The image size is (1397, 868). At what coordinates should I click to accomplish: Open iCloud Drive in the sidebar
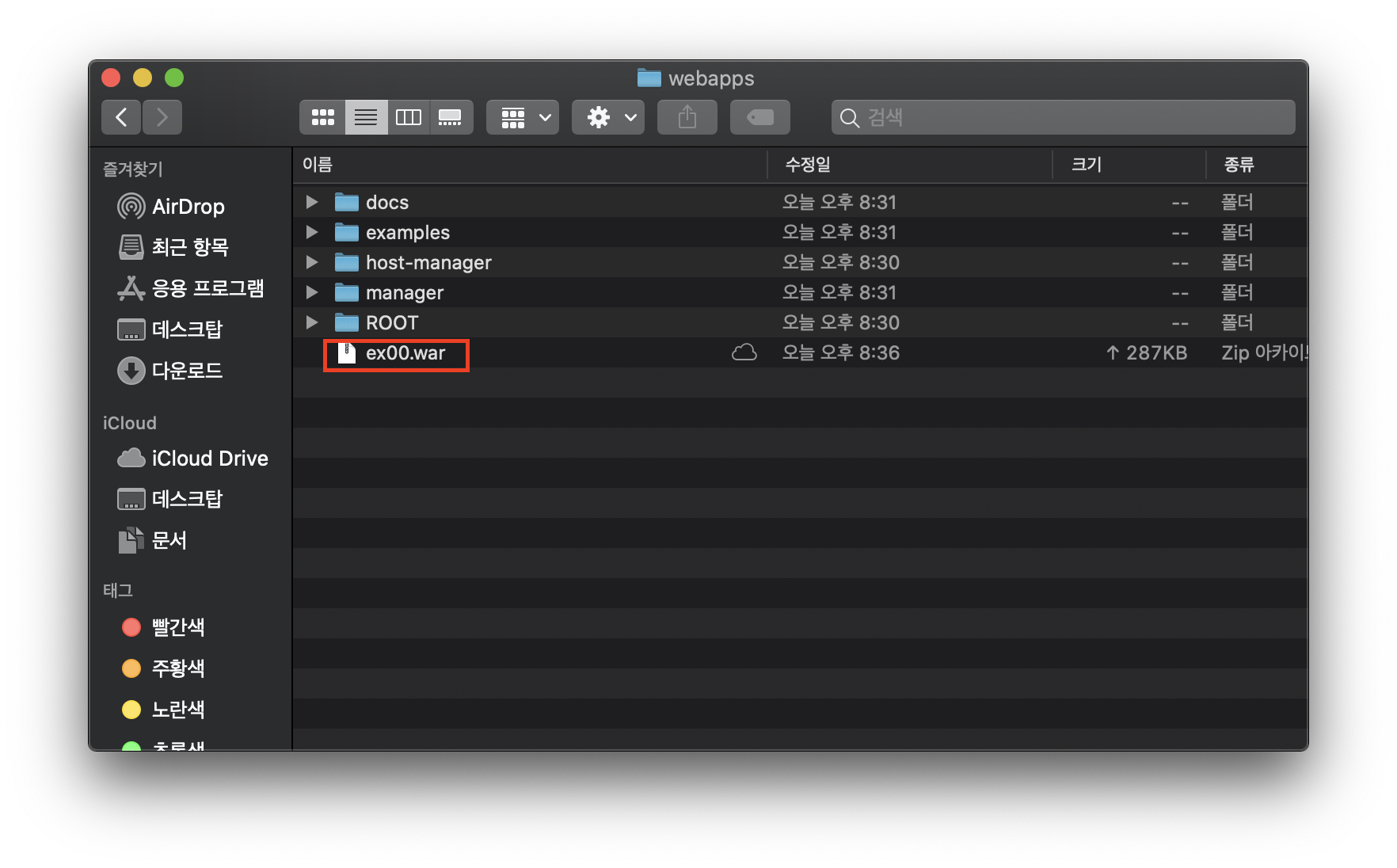pyautogui.click(x=192, y=459)
